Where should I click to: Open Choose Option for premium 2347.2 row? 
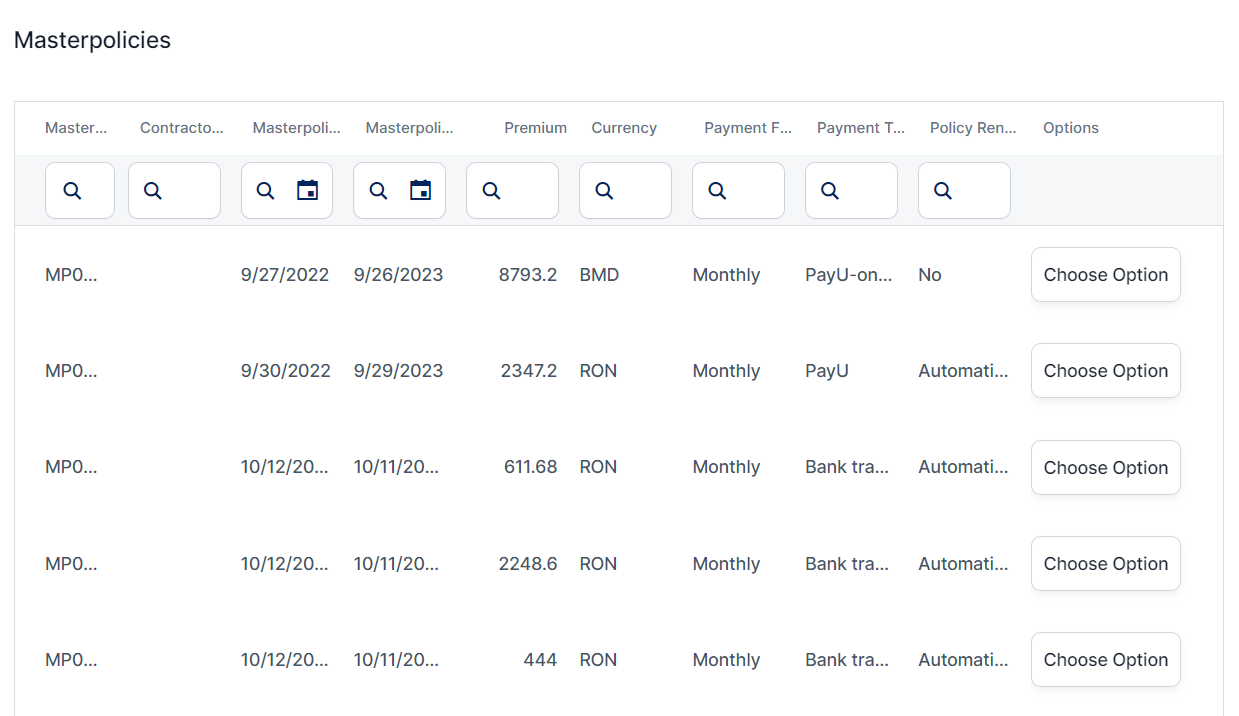pyautogui.click(x=1105, y=371)
